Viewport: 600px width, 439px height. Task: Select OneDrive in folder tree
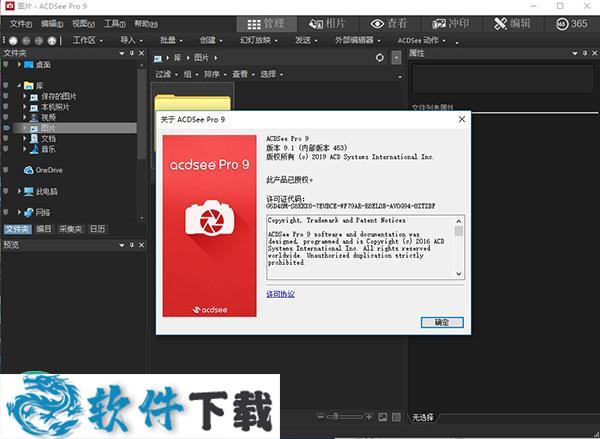pyautogui.click(x=49, y=170)
